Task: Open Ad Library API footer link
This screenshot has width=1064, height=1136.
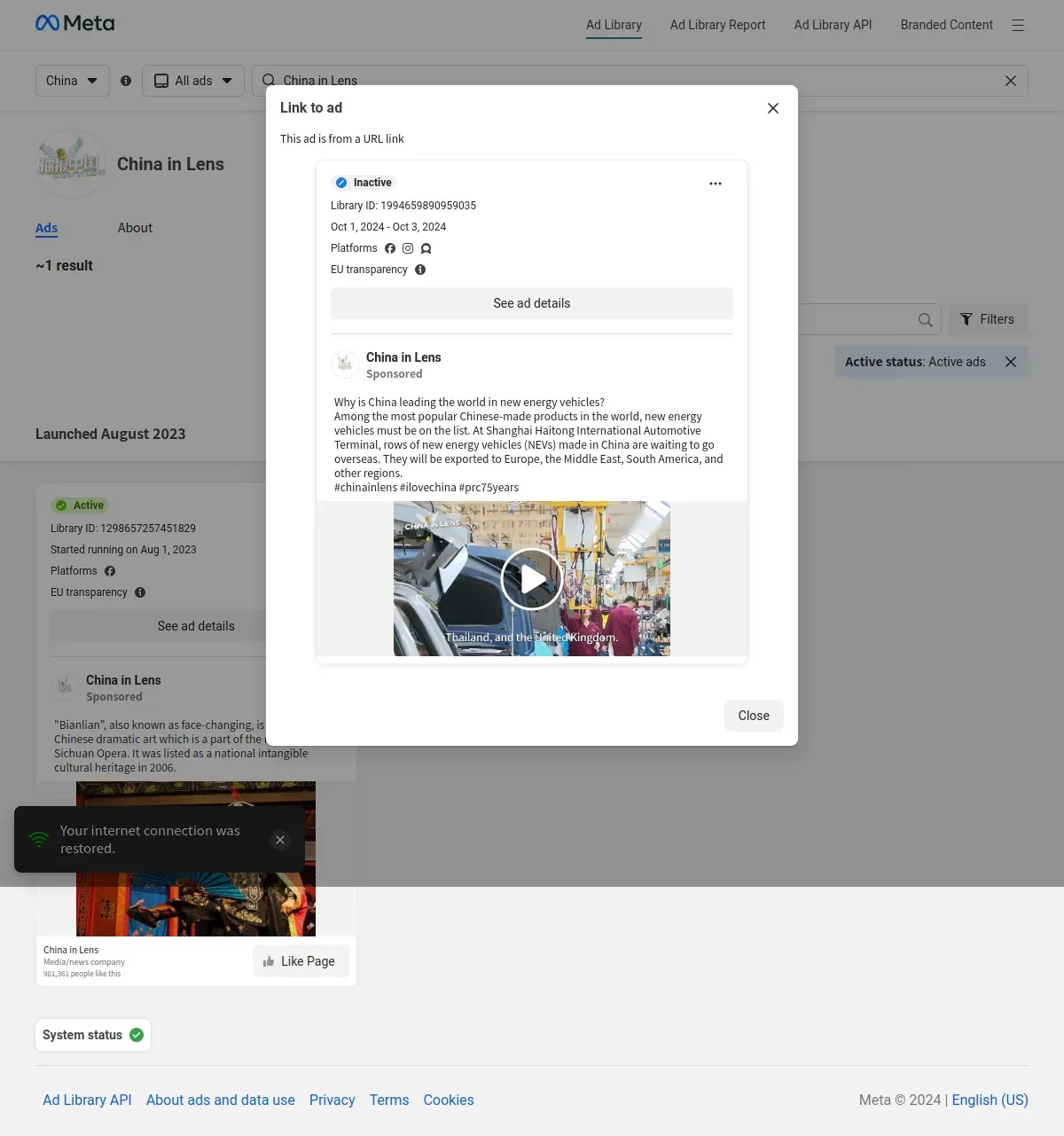Action: tap(87, 1100)
